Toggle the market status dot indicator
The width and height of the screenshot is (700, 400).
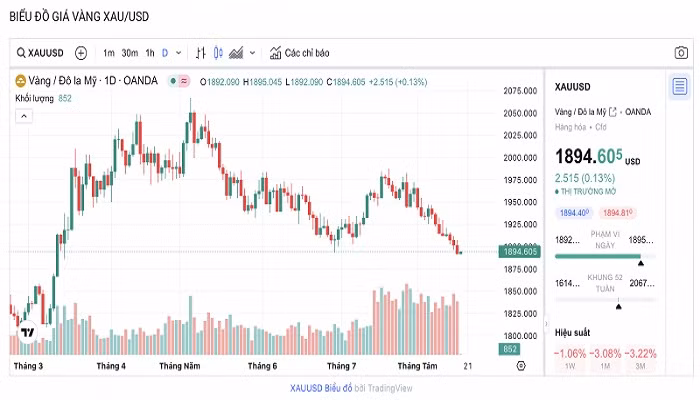[173, 81]
